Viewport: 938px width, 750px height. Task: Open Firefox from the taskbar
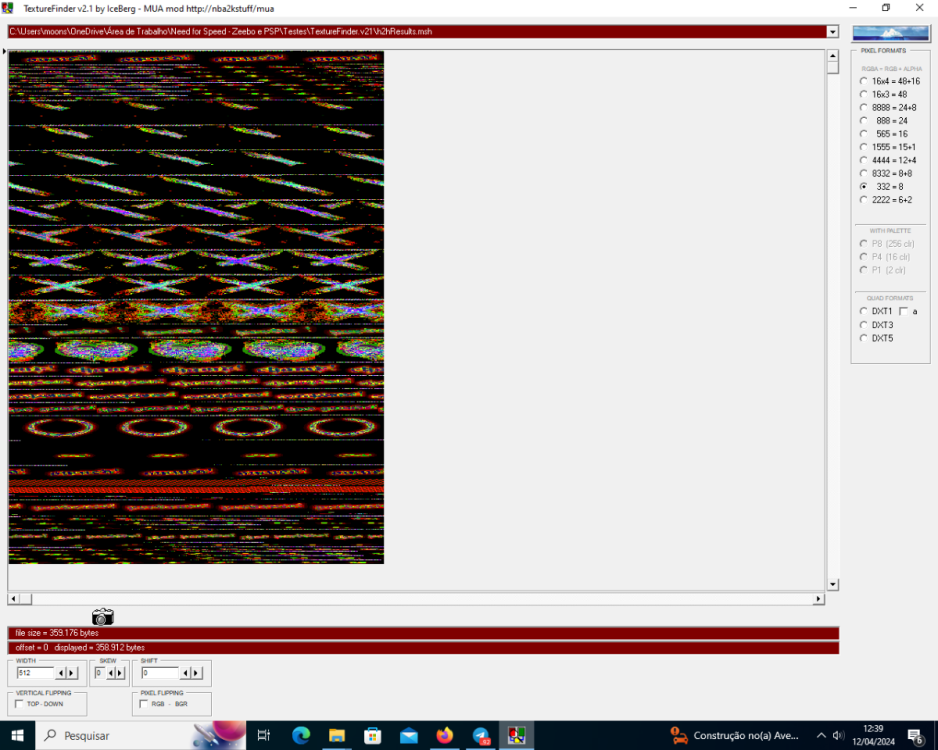coord(445,736)
